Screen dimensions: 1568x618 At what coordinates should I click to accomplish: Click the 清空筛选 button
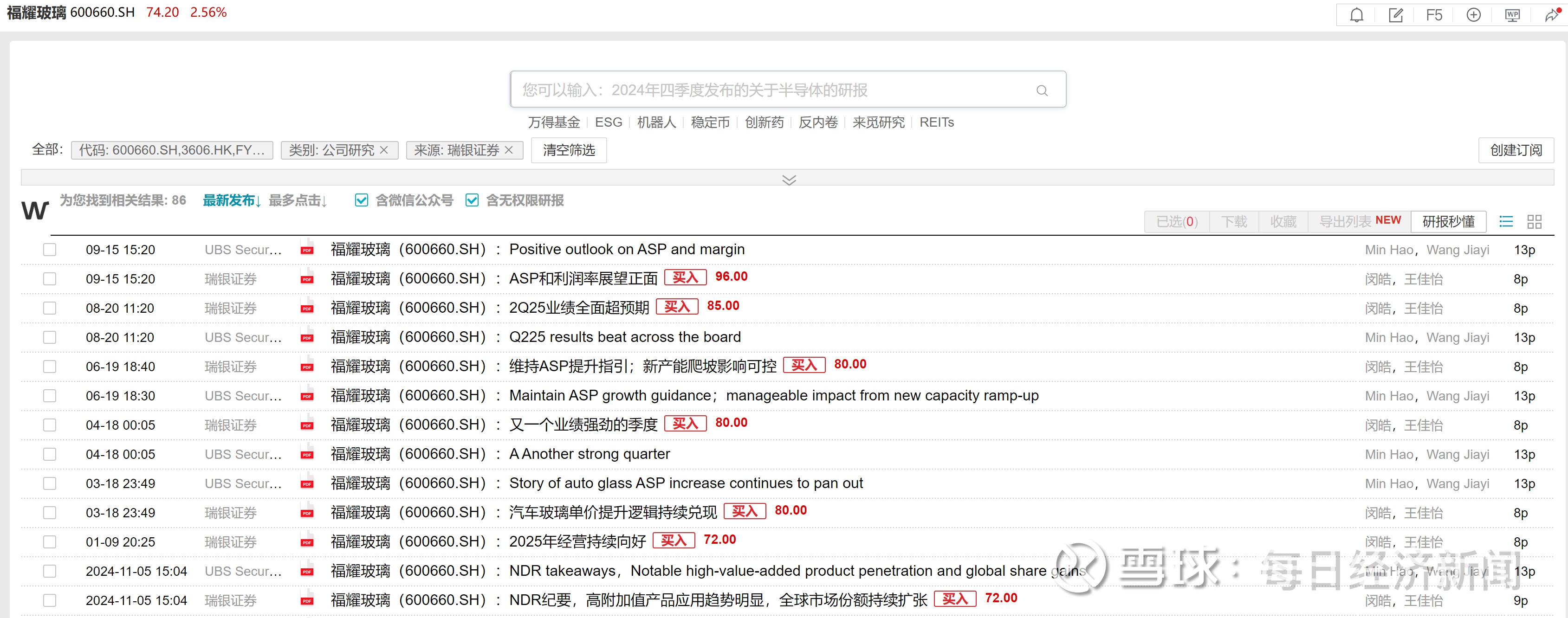(569, 150)
